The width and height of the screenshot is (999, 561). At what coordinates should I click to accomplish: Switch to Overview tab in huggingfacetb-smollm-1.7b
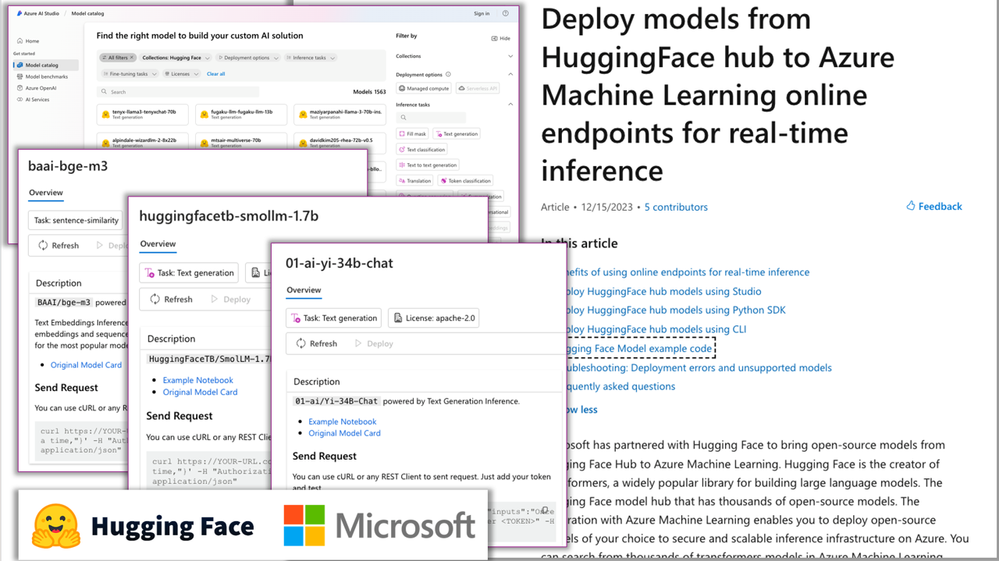[x=158, y=244]
